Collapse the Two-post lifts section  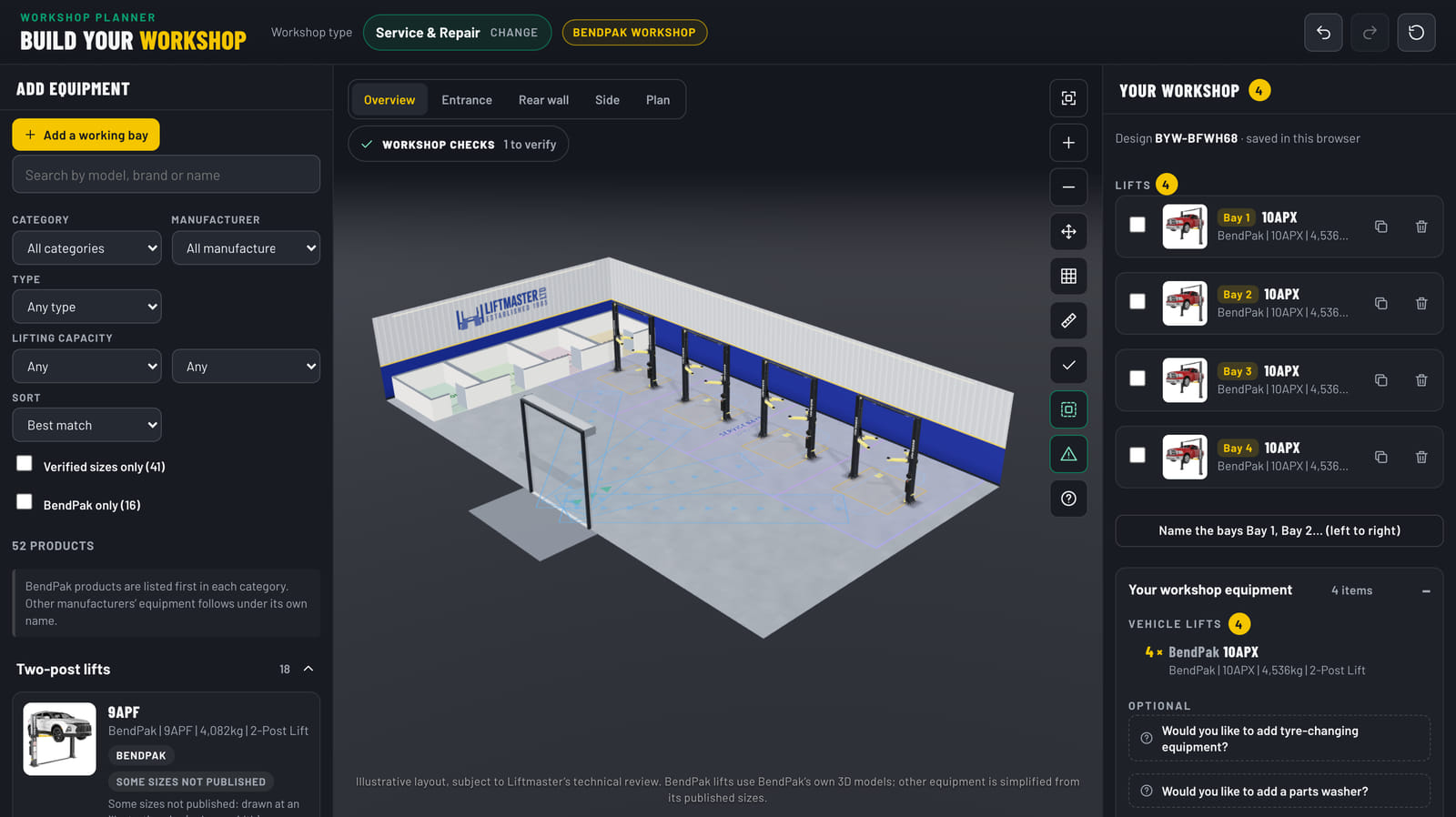point(308,669)
